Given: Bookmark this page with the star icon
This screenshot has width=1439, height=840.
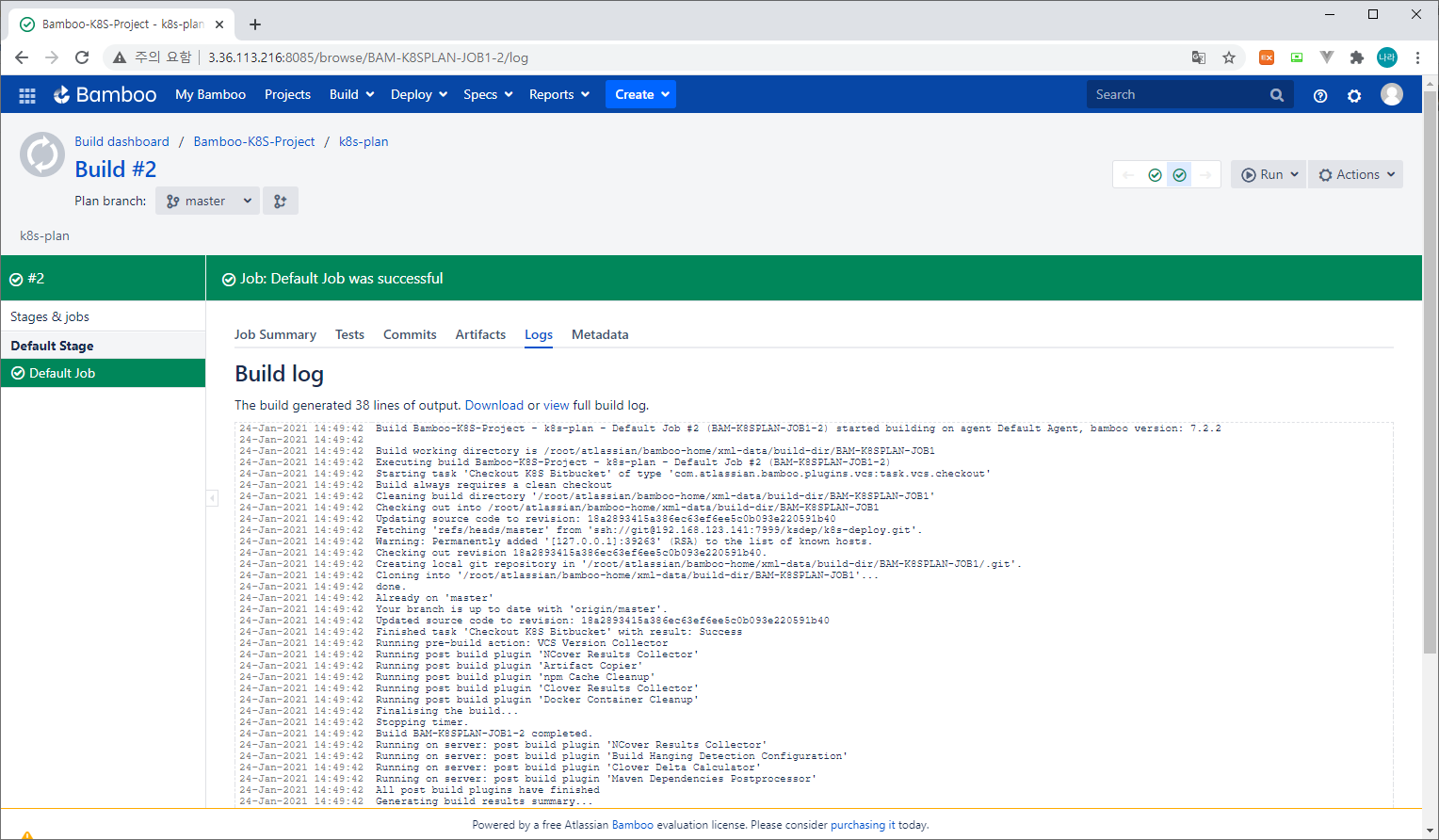Looking at the screenshot, I should pos(1229,57).
